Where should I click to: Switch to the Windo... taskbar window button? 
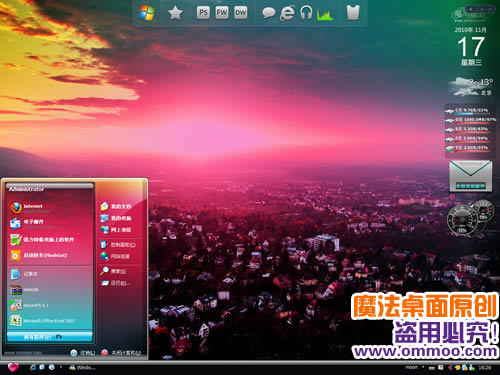[x=82, y=367]
